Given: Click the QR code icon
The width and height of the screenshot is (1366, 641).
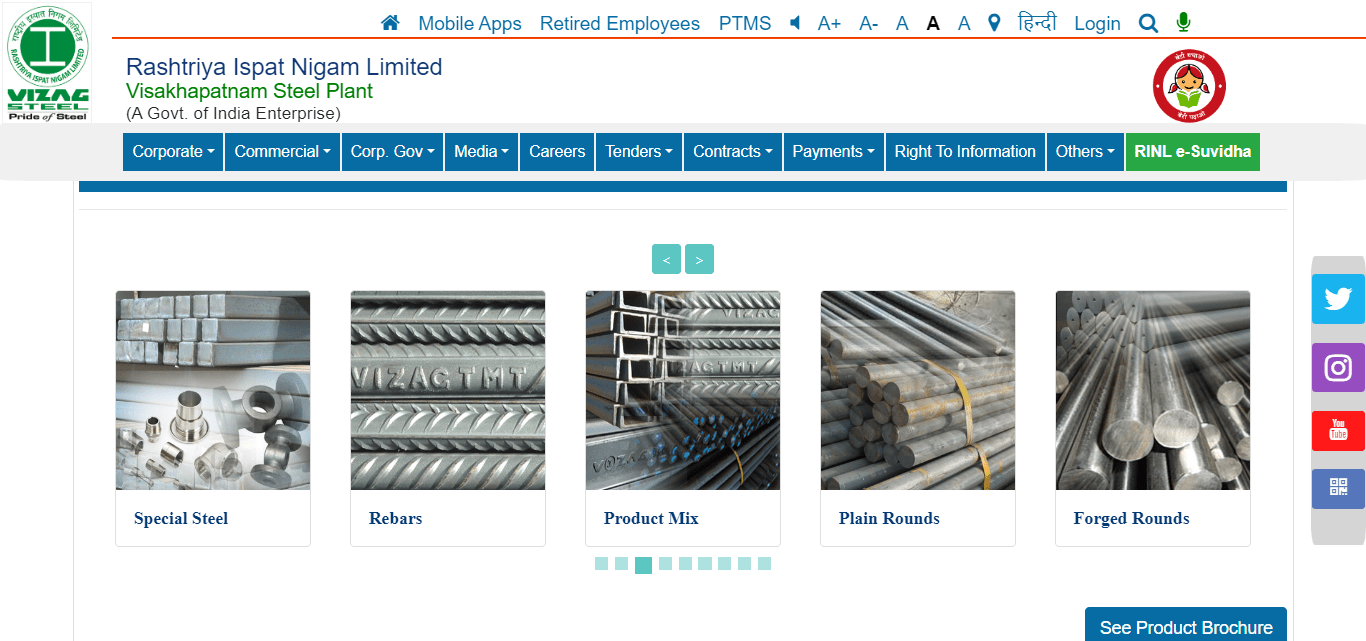Looking at the screenshot, I should (1338, 489).
